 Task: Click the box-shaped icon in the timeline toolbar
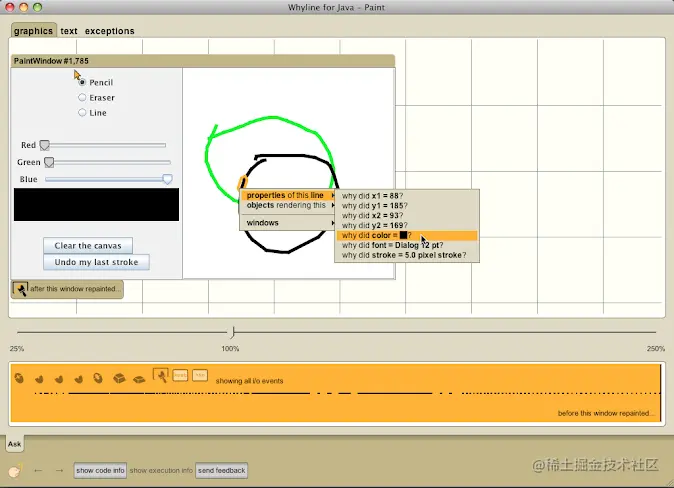(119, 378)
